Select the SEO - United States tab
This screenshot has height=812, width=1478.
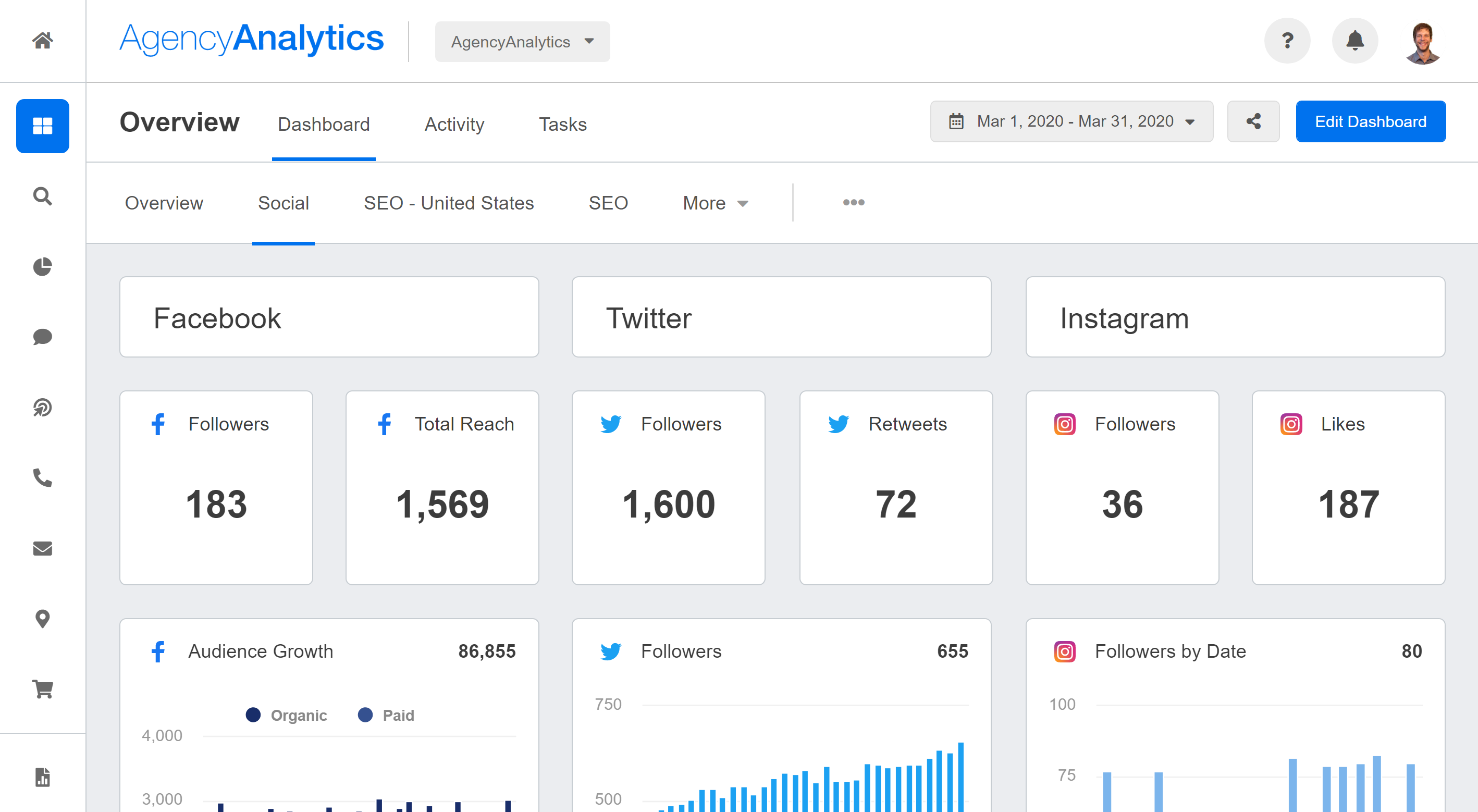pyautogui.click(x=448, y=203)
